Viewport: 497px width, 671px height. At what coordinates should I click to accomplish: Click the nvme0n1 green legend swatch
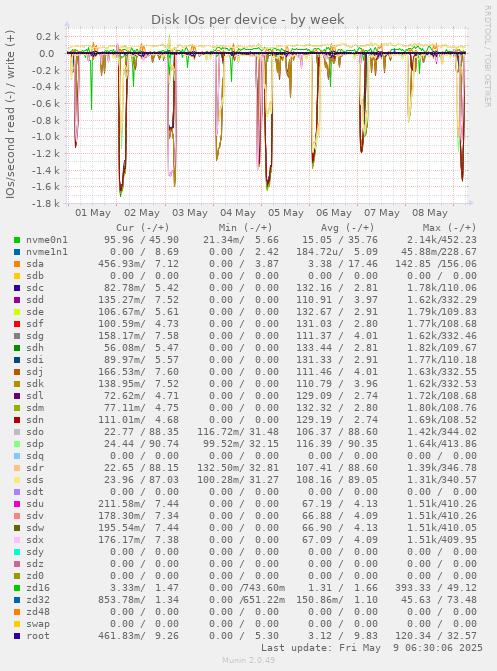(x=17, y=240)
